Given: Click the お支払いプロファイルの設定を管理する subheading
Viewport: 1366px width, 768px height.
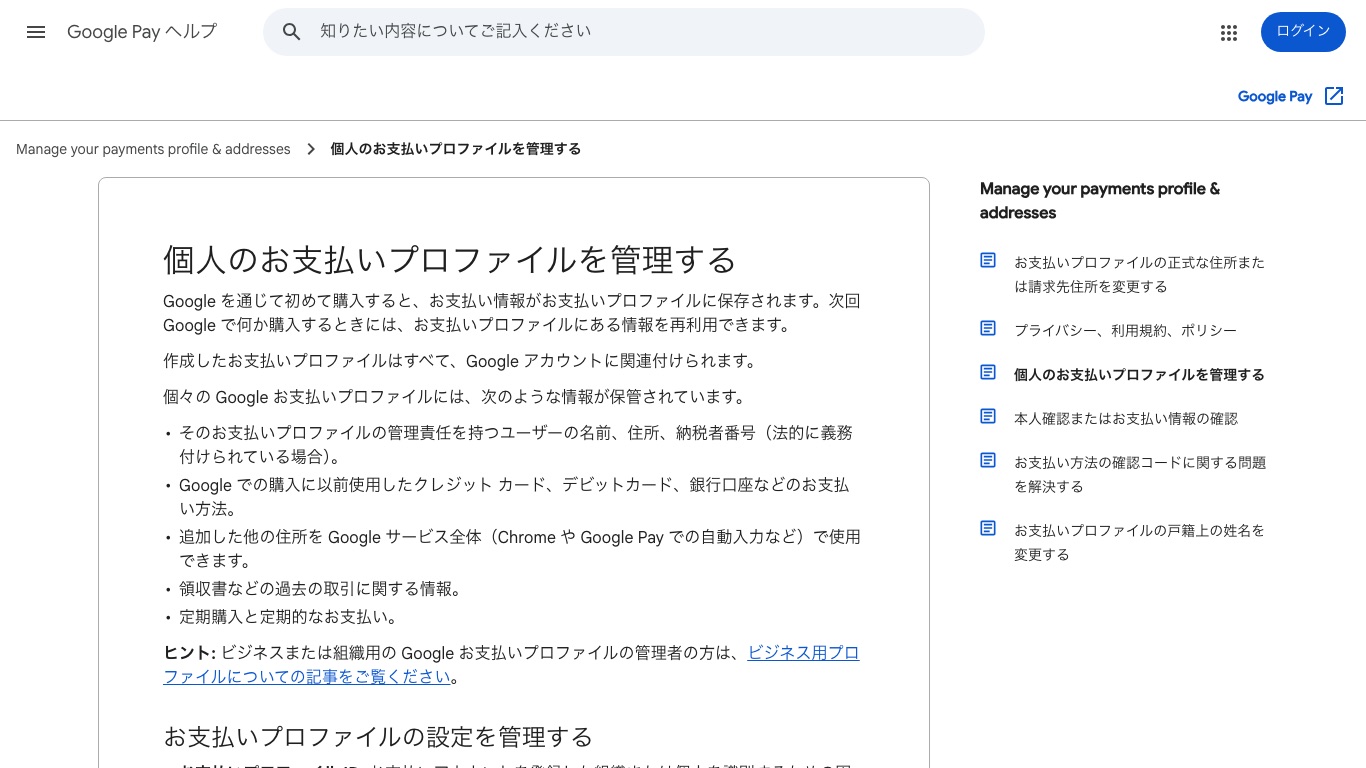Looking at the screenshot, I should tap(378, 738).
